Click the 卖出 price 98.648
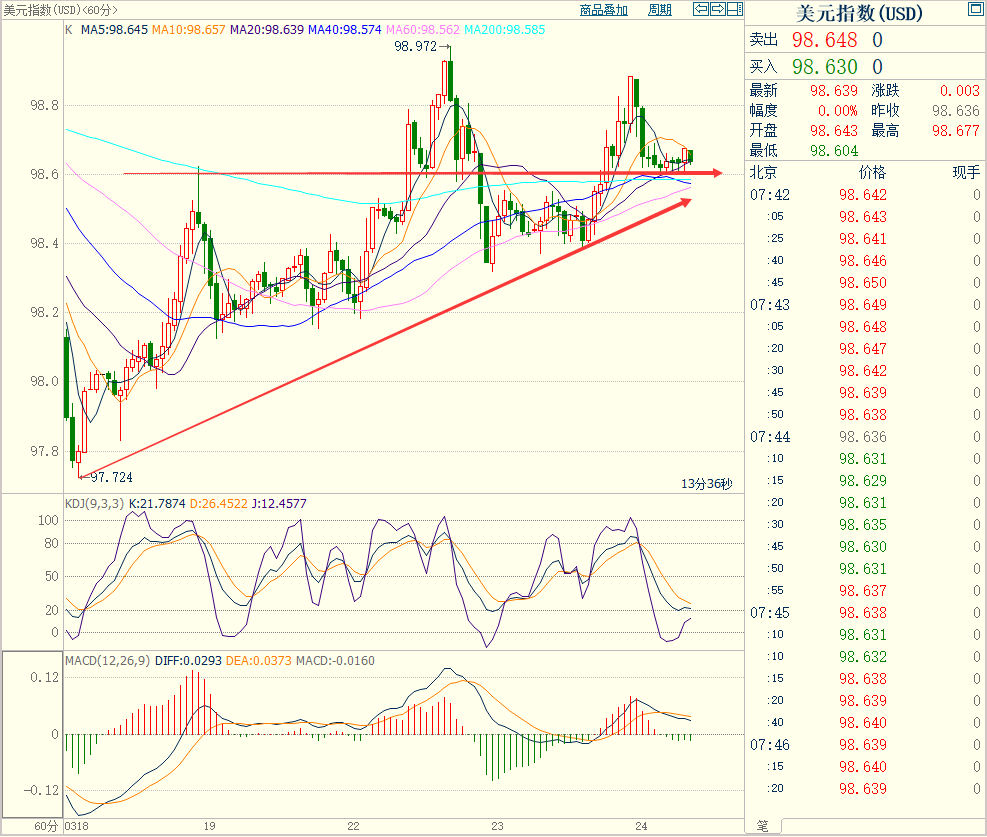The height and width of the screenshot is (837, 987). [x=825, y=40]
